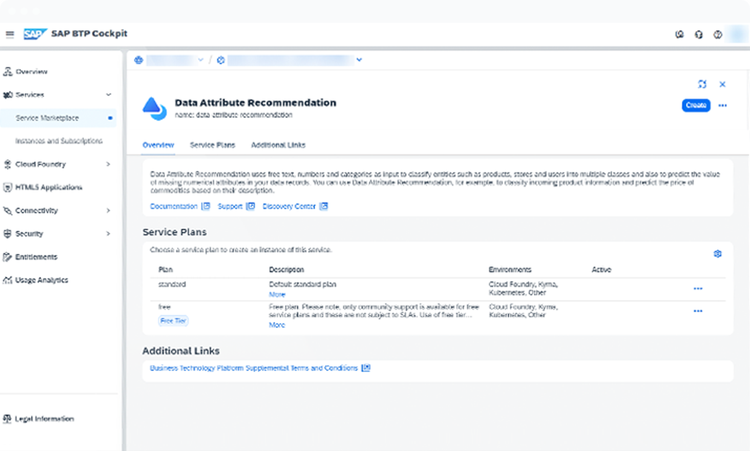Viewport: 750px width, 451px height.
Task: Click the Create button
Action: (696, 105)
